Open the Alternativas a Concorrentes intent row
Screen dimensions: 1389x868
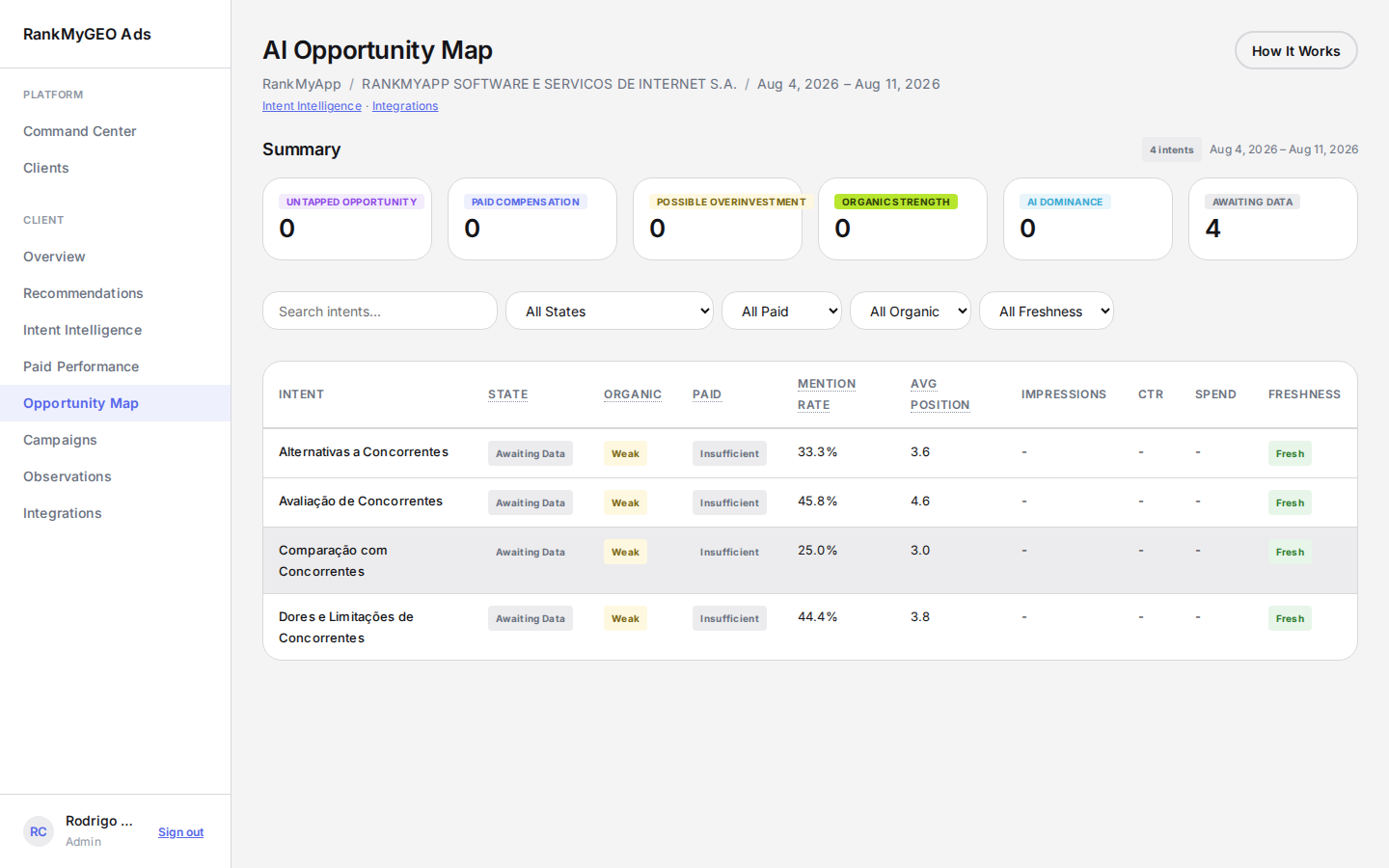coord(810,453)
